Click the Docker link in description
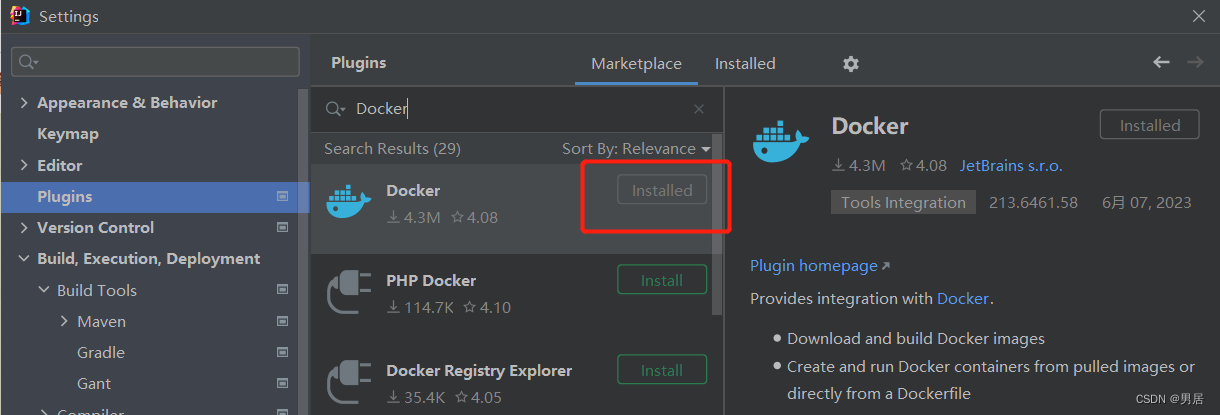Viewport: 1220px width, 415px height. (963, 298)
